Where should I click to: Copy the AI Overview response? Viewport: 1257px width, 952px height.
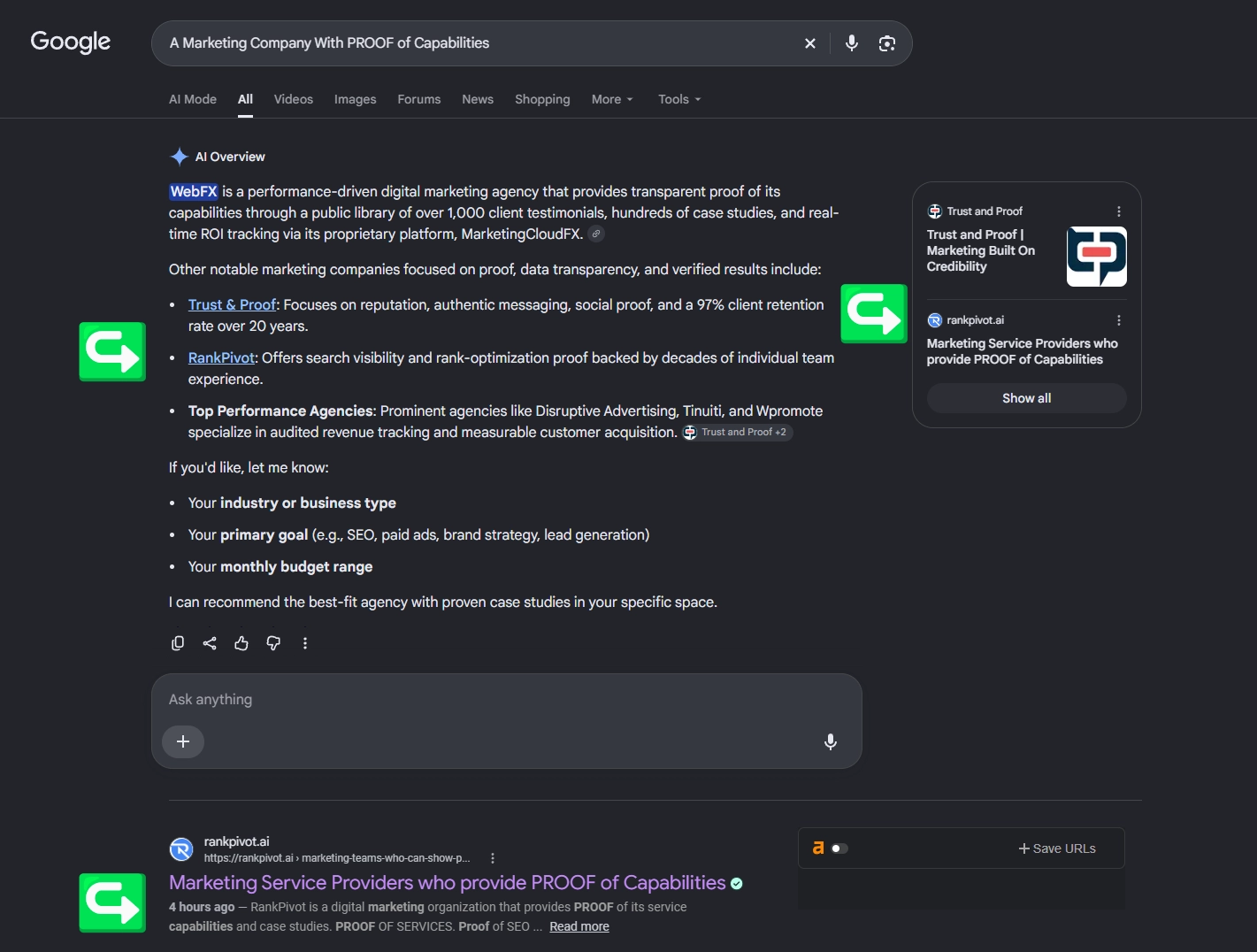point(178,643)
